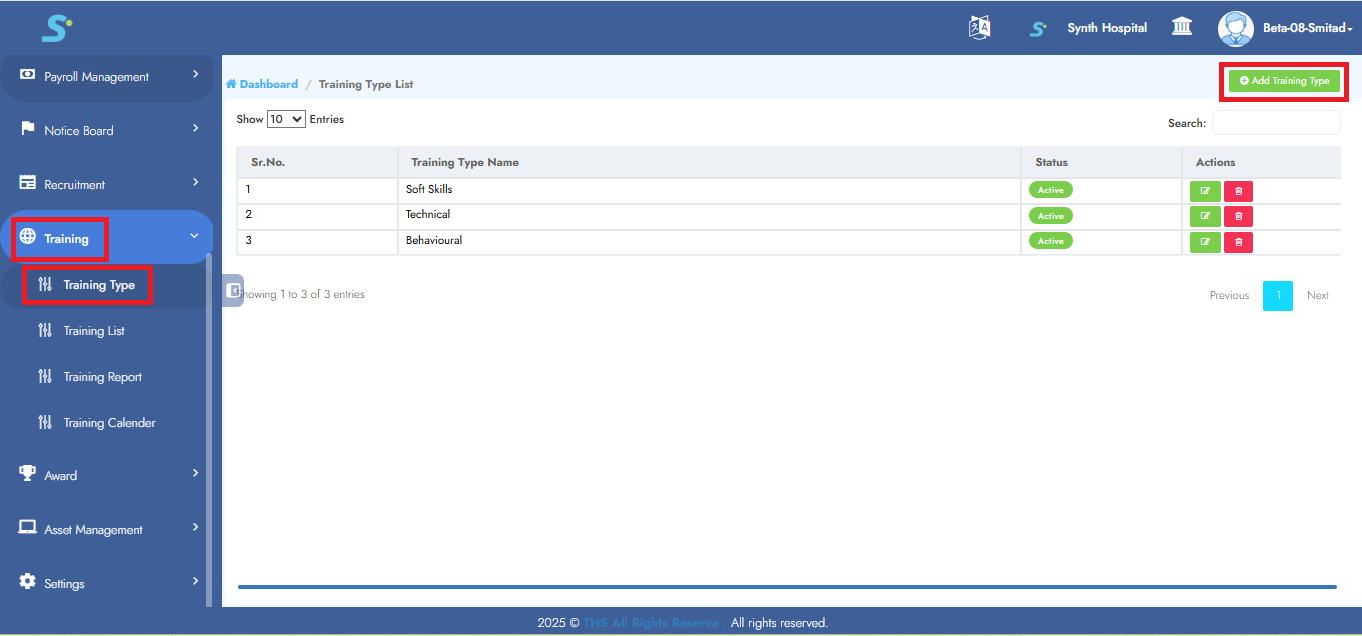
Task: Delete the Technical training type
Action: 1238,216
